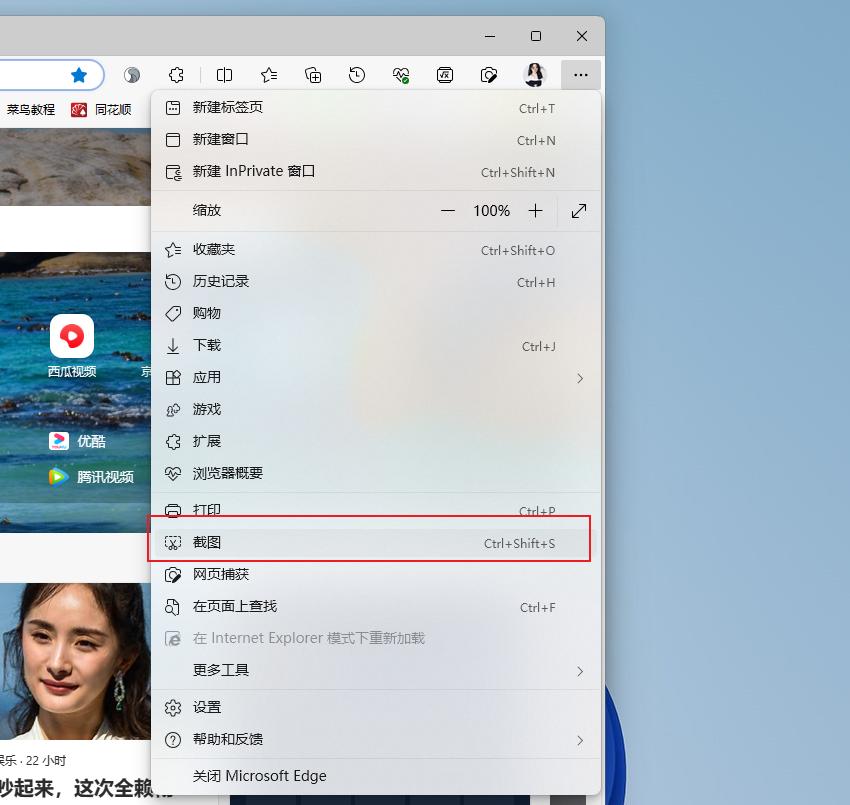Viewport: 850px width, 805px height.
Task: Open the split screen toolbar icon
Action: (x=225, y=75)
